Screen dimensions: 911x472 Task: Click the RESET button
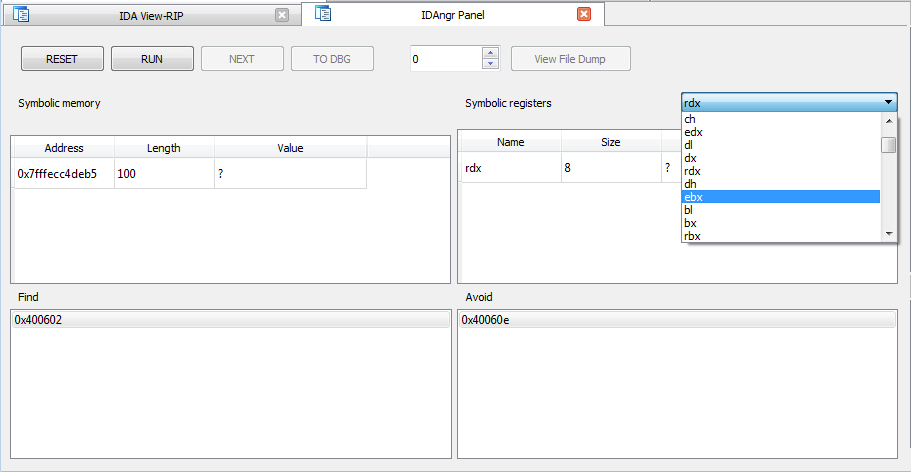pos(62,59)
